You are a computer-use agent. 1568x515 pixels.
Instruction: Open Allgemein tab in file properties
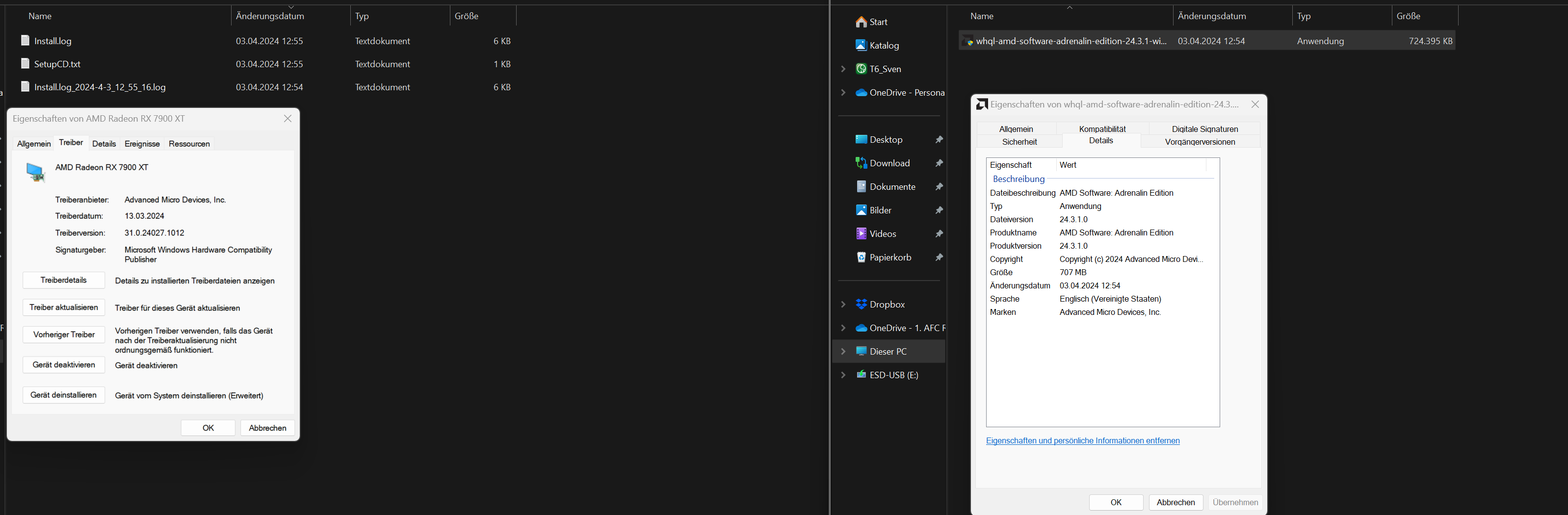(1016, 129)
